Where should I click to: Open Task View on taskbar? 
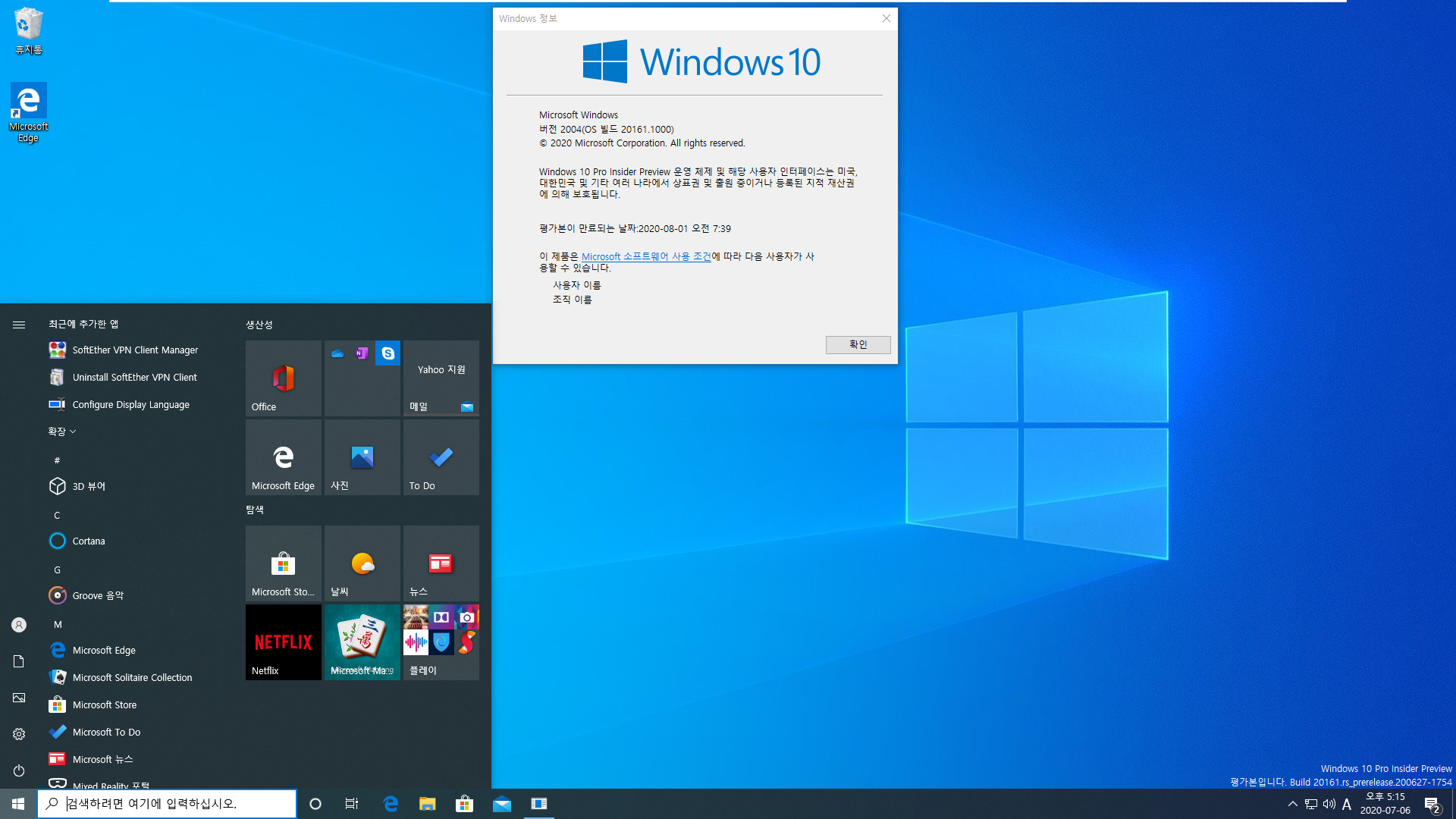352,804
